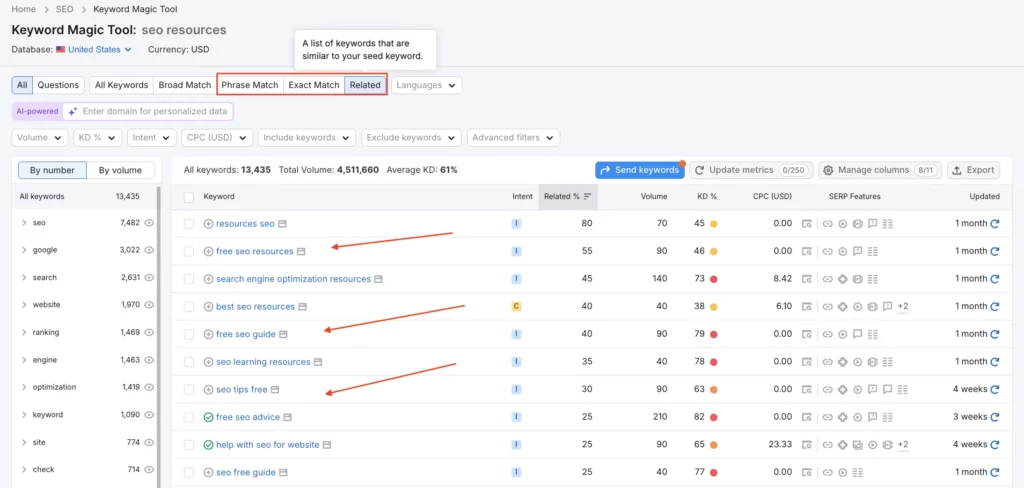Tick the select-all checkbox in table header
Viewport: 1024px width, 488px height.
click(x=189, y=196)
